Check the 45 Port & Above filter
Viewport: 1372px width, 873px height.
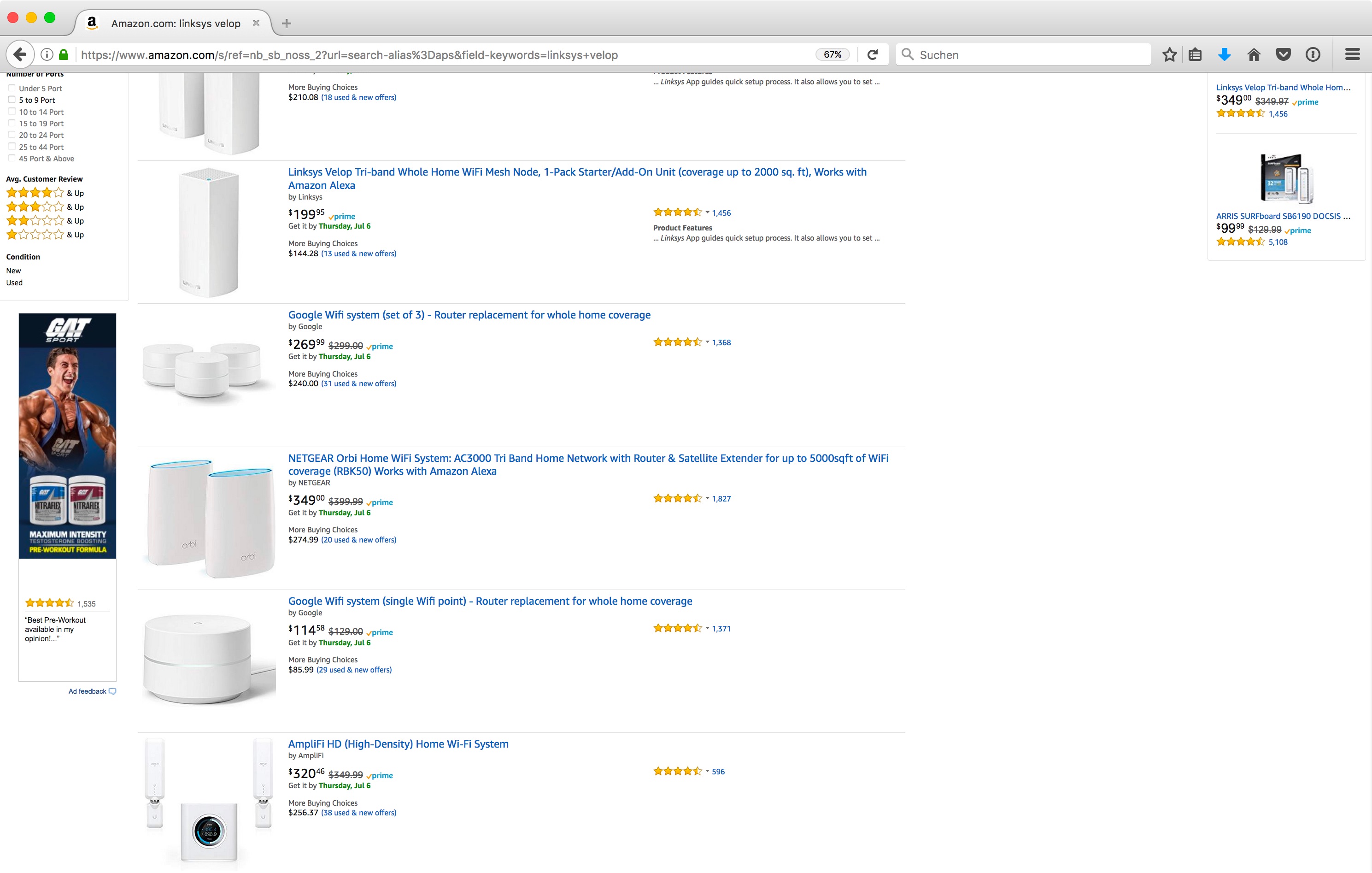[12, 159]
